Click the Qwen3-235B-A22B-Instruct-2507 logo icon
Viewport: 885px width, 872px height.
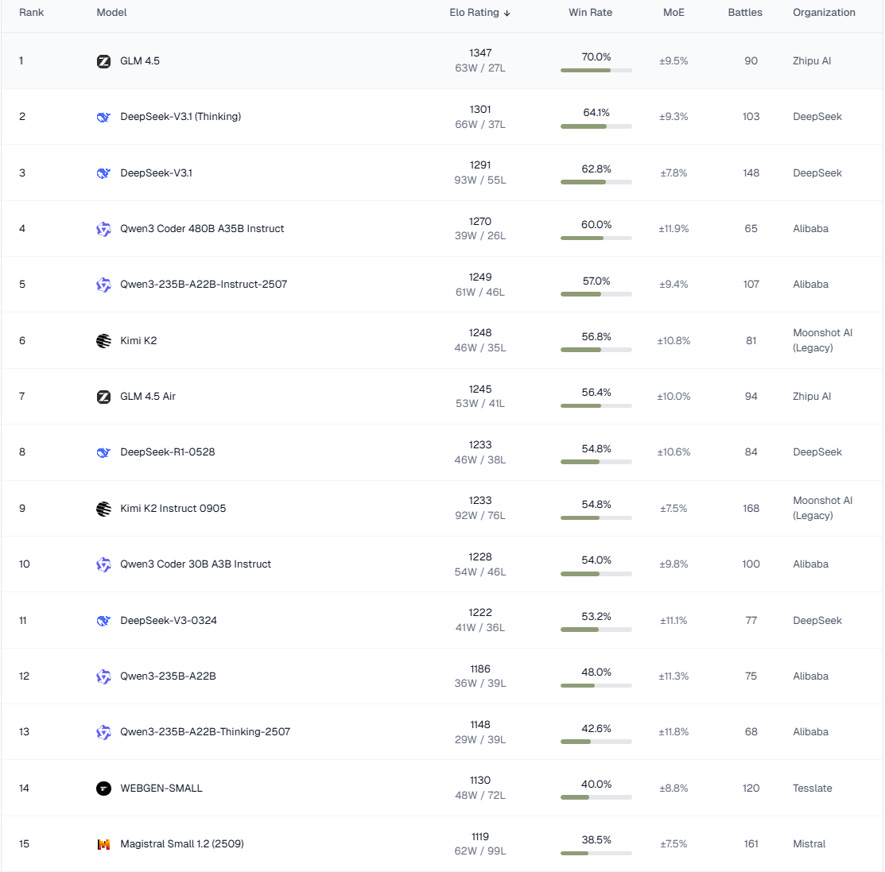point(103,284)
